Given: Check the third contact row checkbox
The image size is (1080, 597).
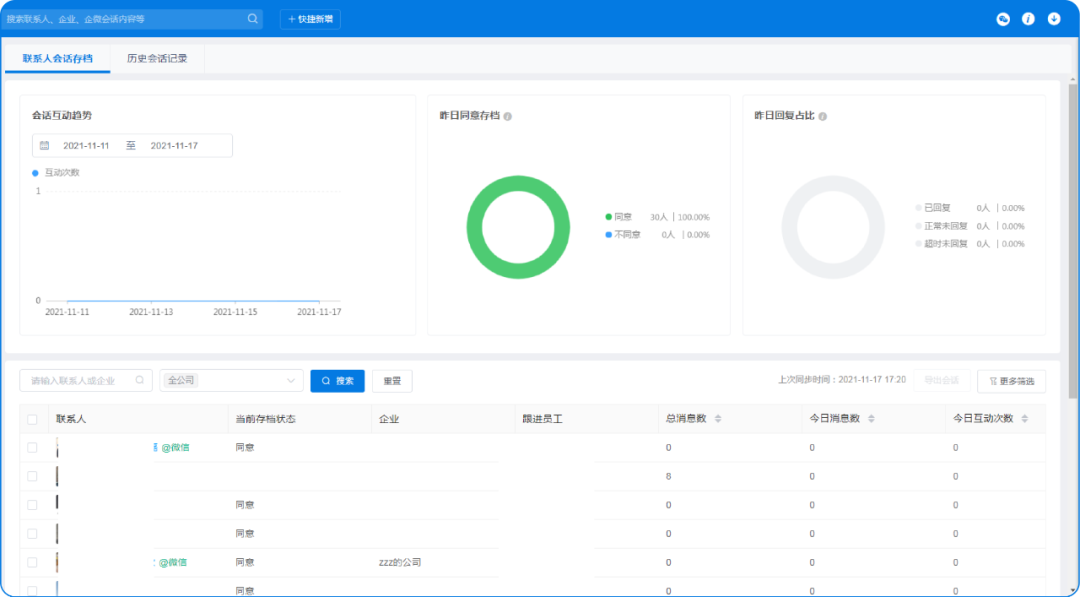Looking at the screenshot, I should (32, 505).
